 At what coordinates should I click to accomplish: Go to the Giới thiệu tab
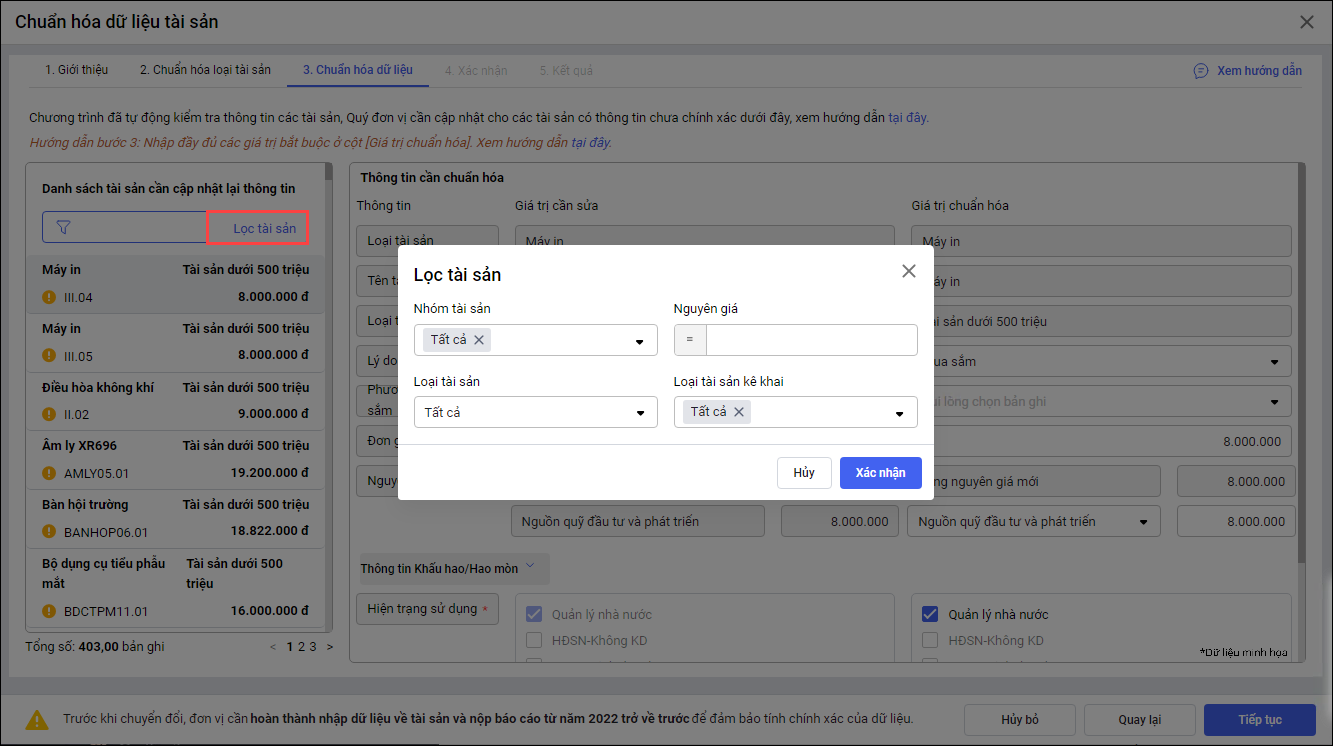click(x=76, y=70)
